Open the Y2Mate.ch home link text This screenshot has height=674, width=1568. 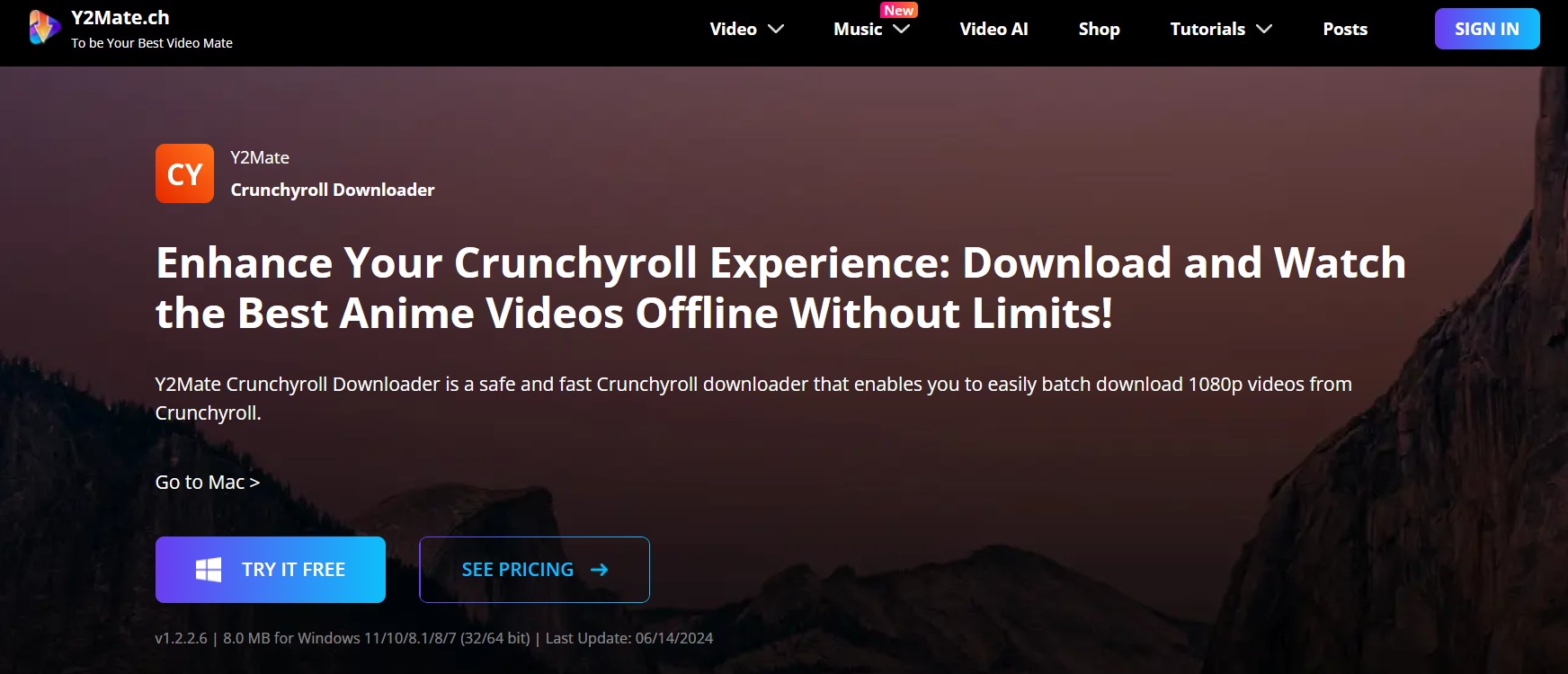[120, 18]
